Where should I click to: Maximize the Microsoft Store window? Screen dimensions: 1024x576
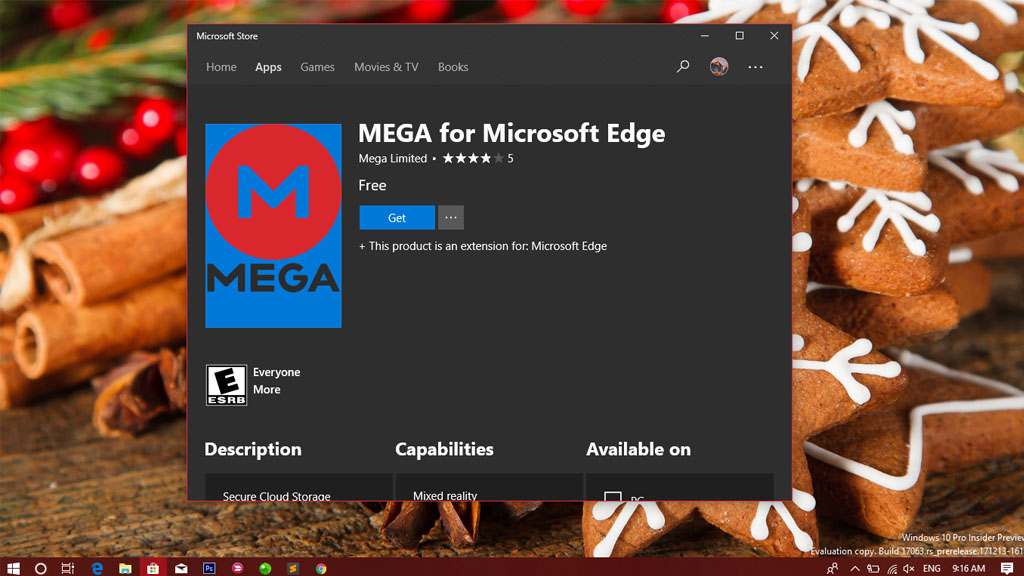coord(739,36)
